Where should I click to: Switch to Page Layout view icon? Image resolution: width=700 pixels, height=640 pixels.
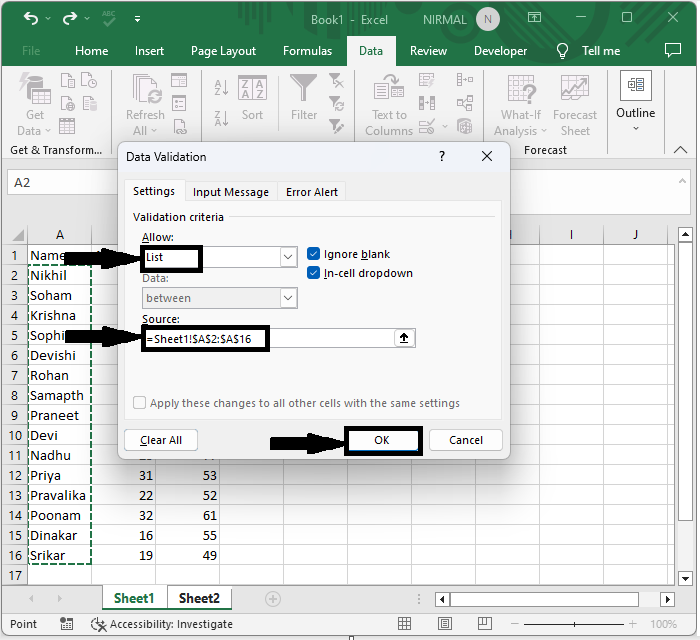click(445, 623)
